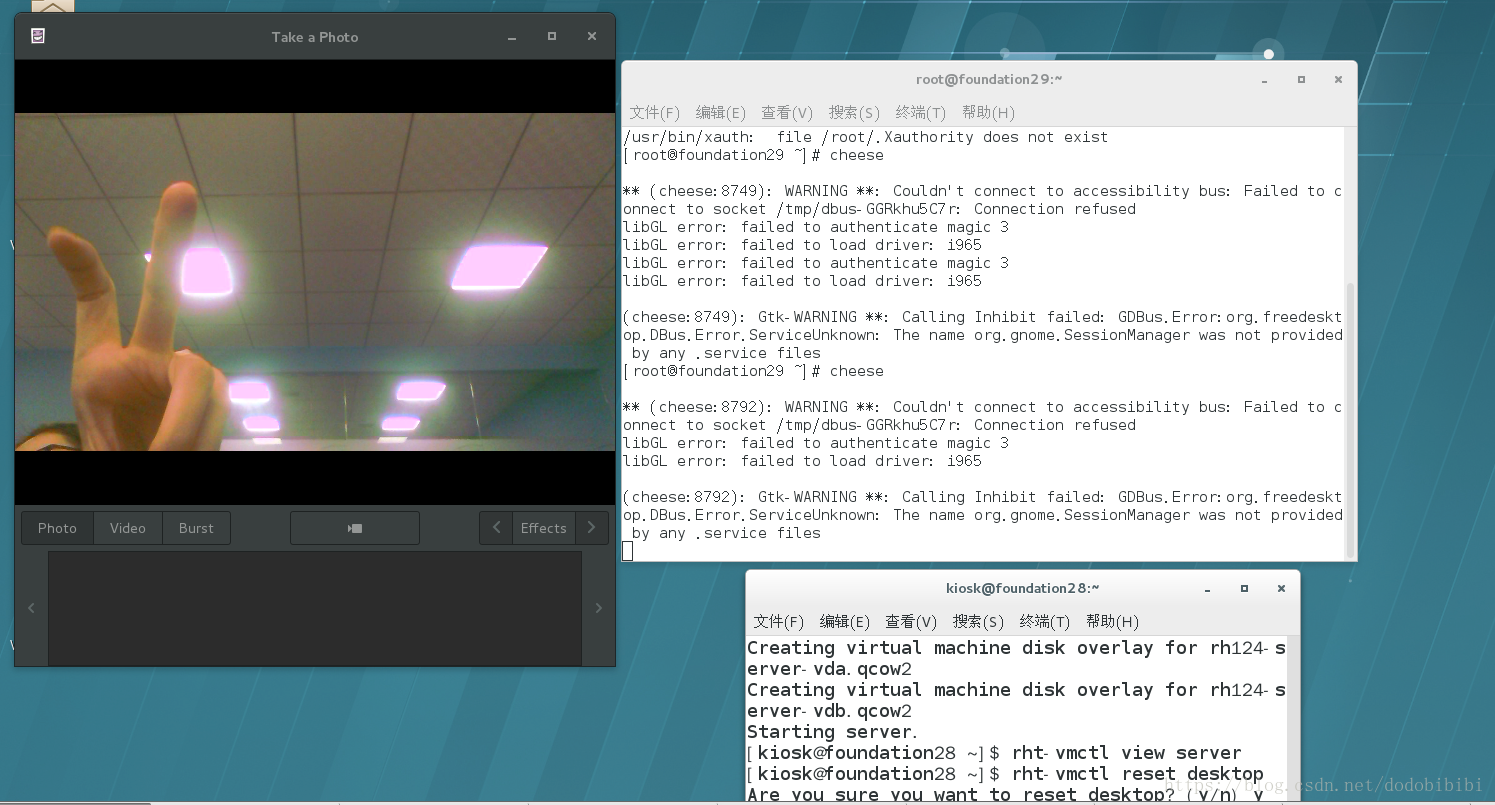Move thumbnail strip right with the arrow
The width and height of the screenshot is (1495, 805).
599,608
